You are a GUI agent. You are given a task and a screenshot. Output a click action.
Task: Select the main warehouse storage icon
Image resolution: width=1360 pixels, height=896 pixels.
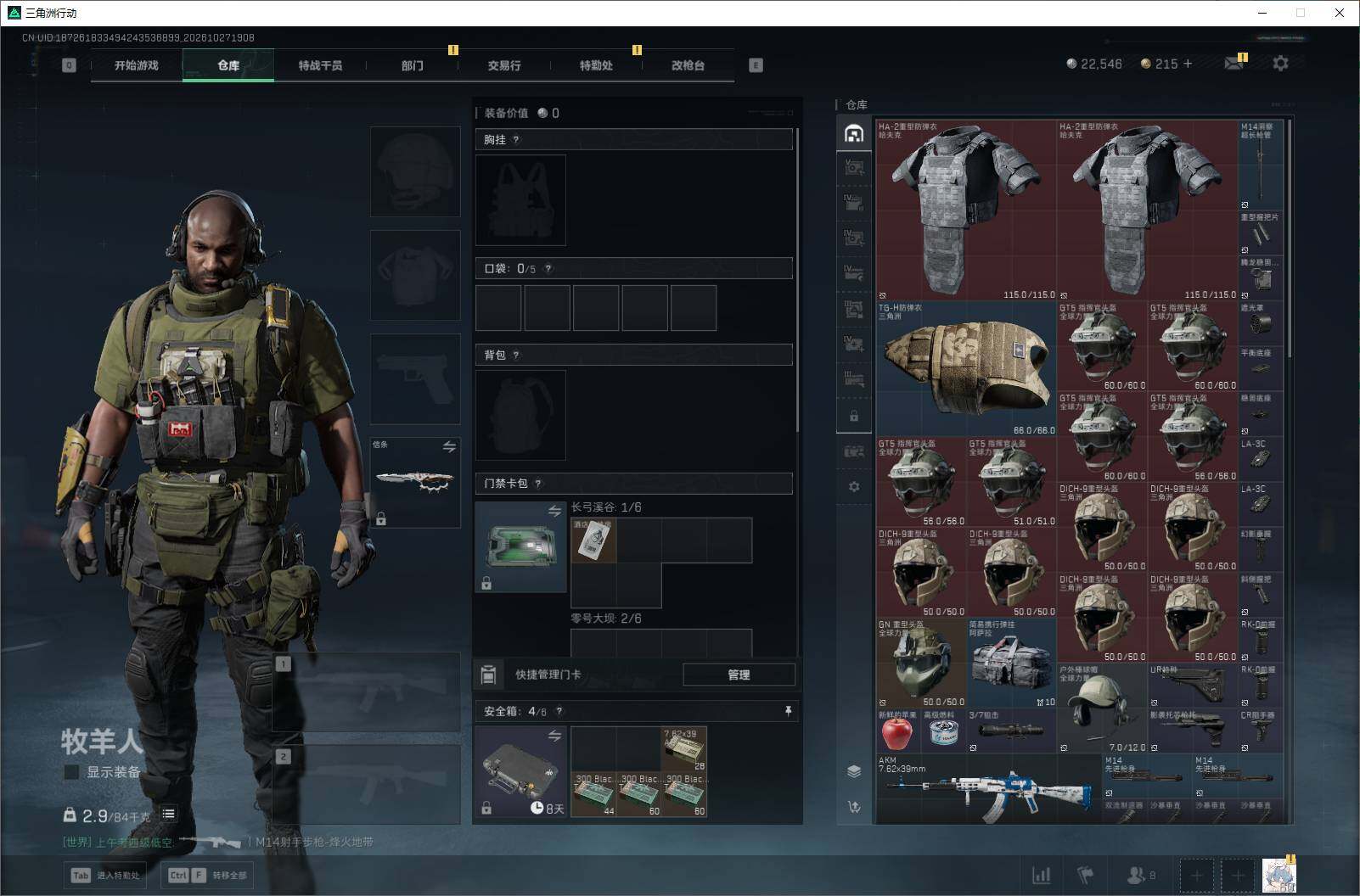click(854, 133)
